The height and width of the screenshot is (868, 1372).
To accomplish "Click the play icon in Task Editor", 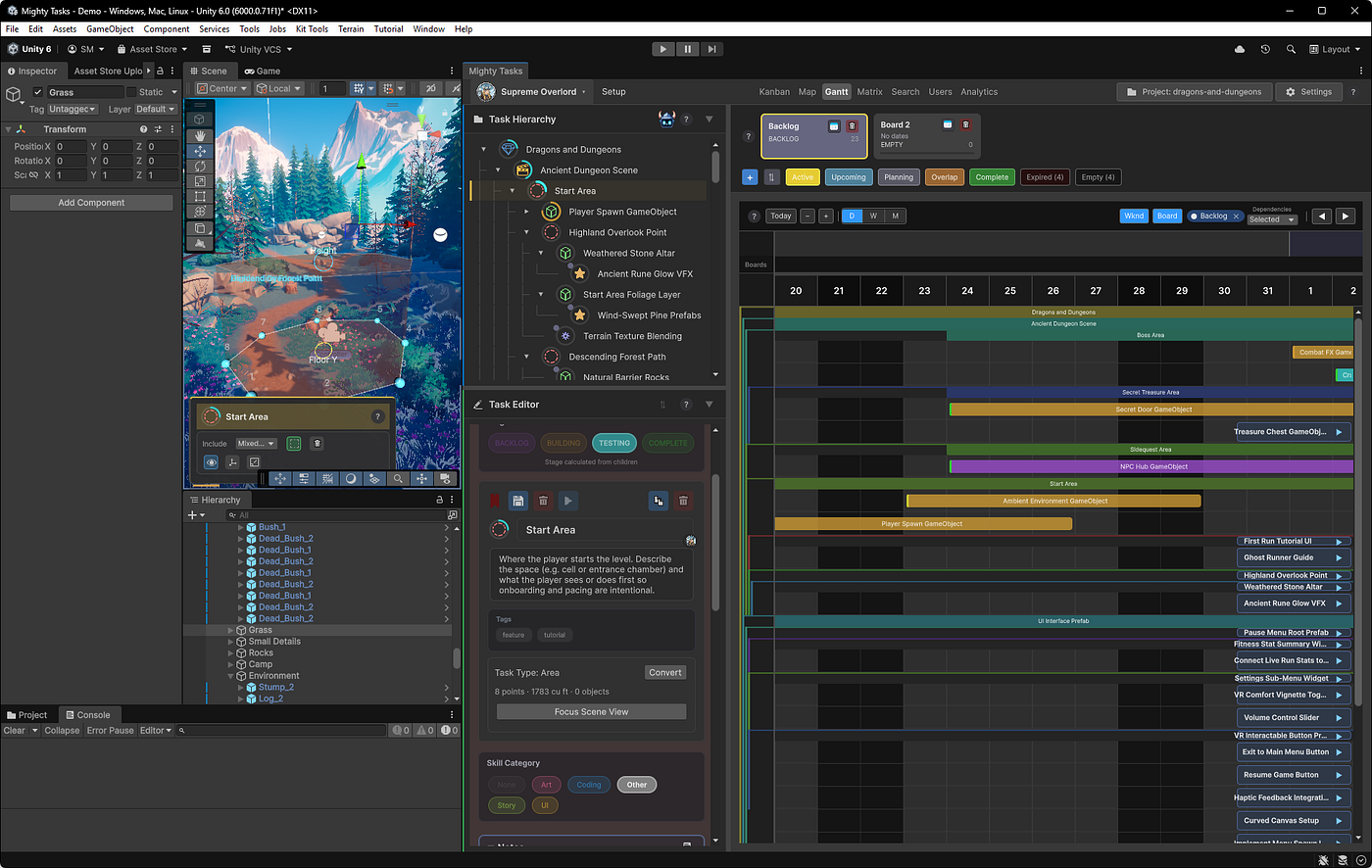I will tap(567, 501).
